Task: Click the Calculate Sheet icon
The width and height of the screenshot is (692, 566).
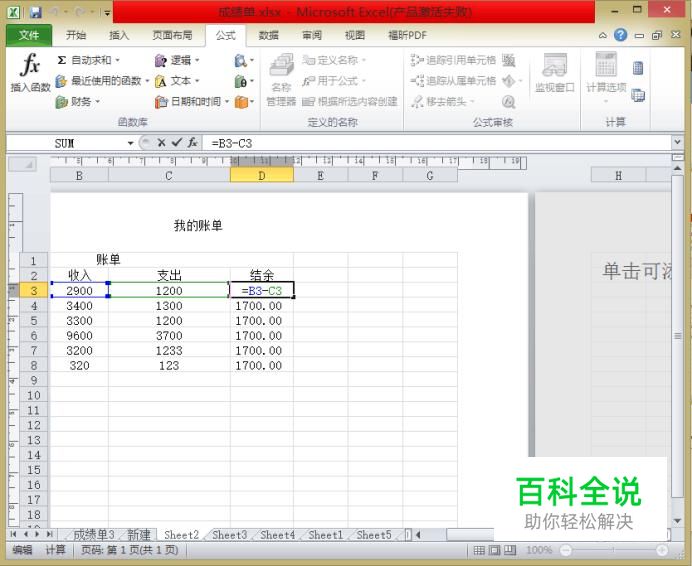Action: [x=638, y=95]
